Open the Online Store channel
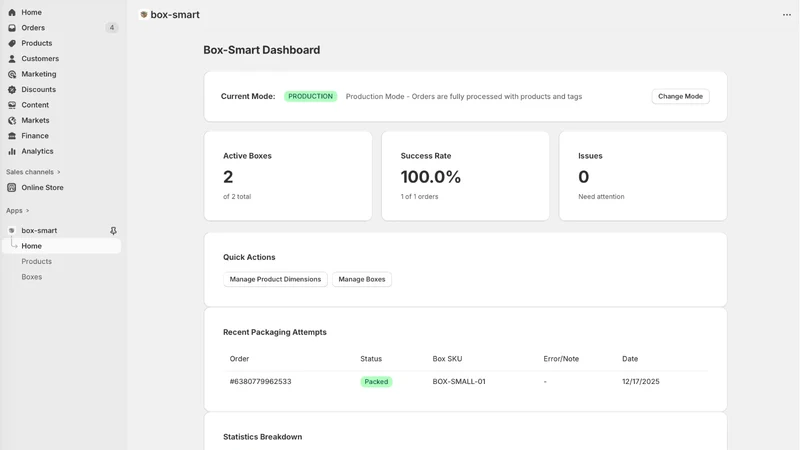The width and height of the screenshot is (800, 450). (42, 187)
